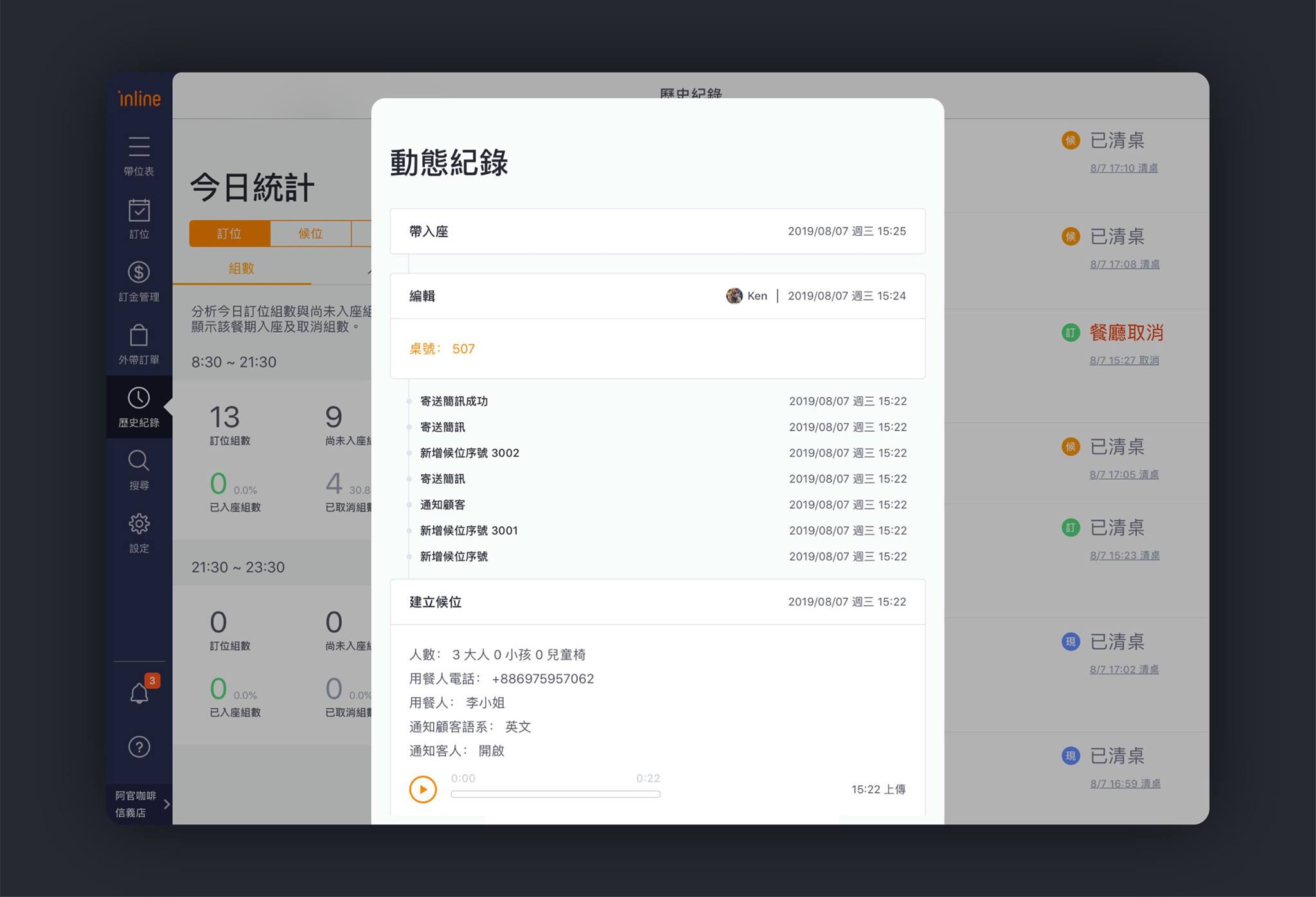Select the 歷史紀錄 clock icon
This screenshot has width=1316, height=897.
[x=139, y=398]
